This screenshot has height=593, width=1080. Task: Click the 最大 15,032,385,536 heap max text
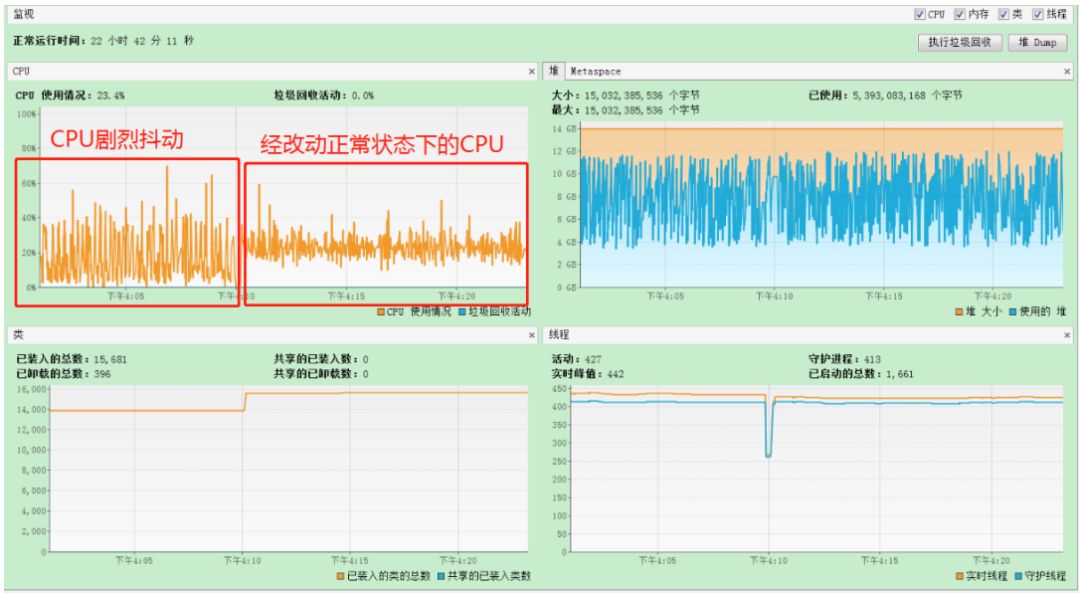click(x=625, y=110)
